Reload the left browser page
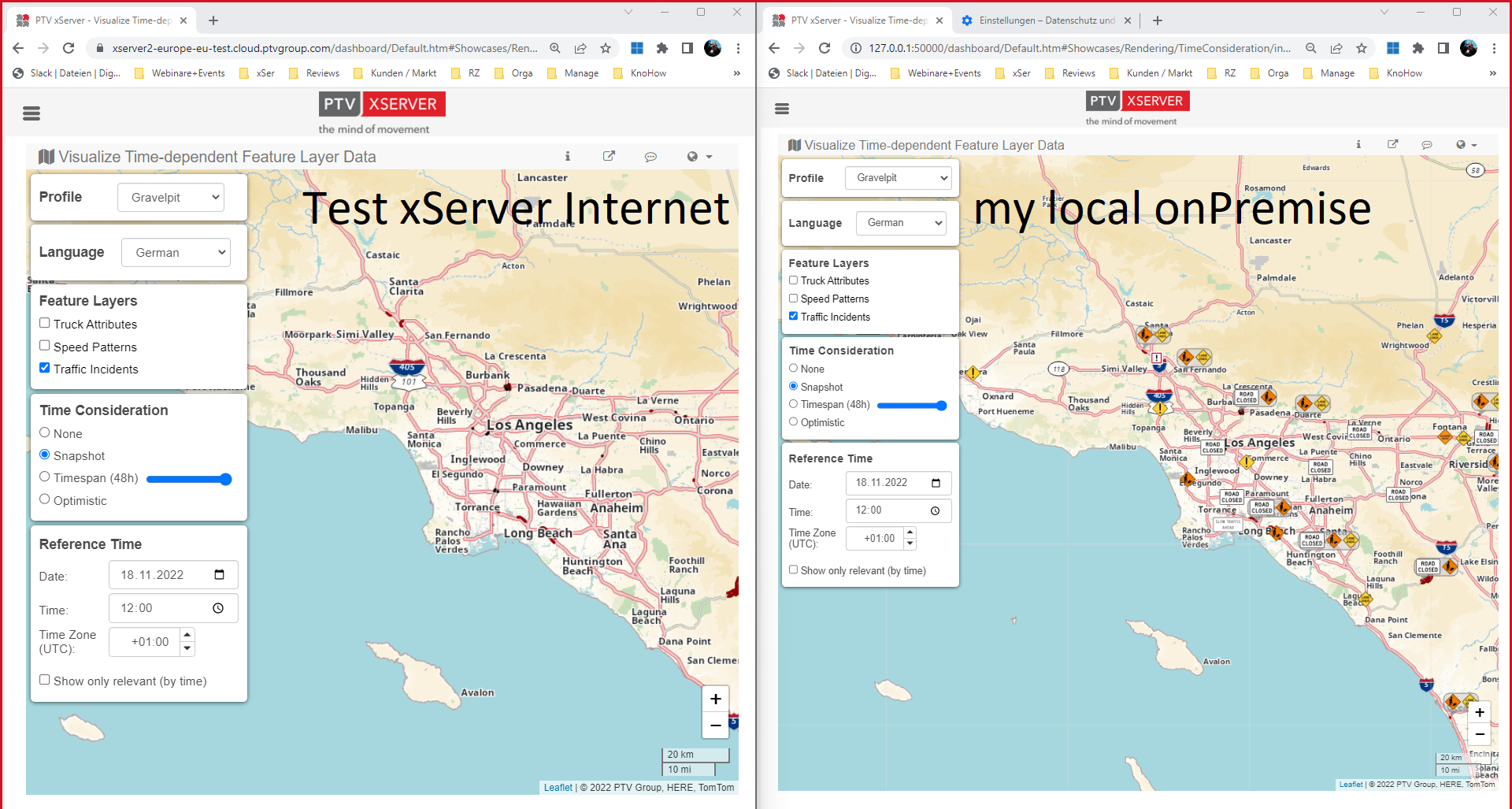 [69, 48]
